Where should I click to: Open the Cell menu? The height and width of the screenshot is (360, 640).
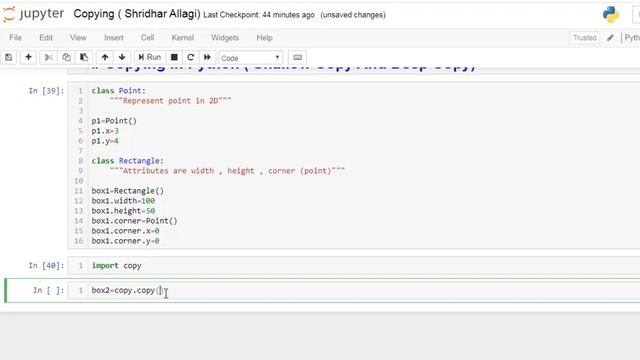(x=147, y=38)
